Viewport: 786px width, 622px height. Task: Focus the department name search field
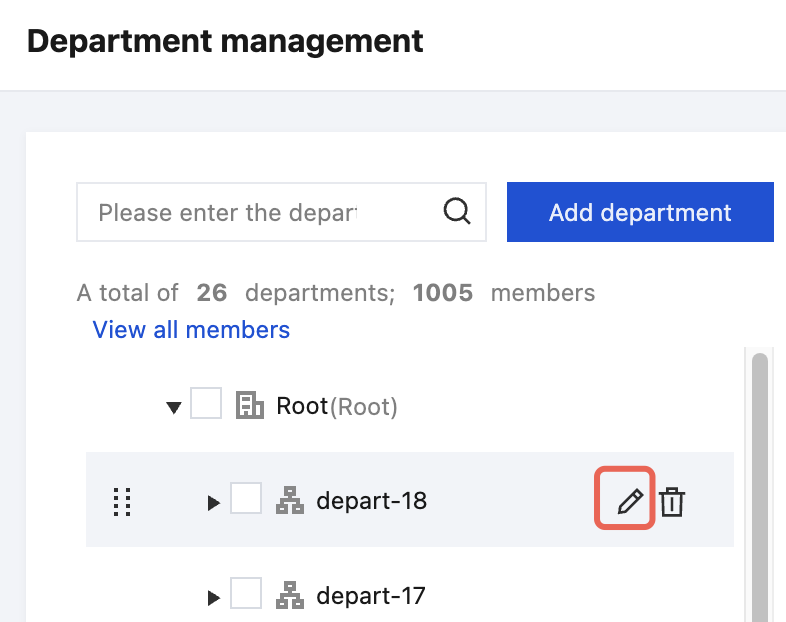pos(281,212)
